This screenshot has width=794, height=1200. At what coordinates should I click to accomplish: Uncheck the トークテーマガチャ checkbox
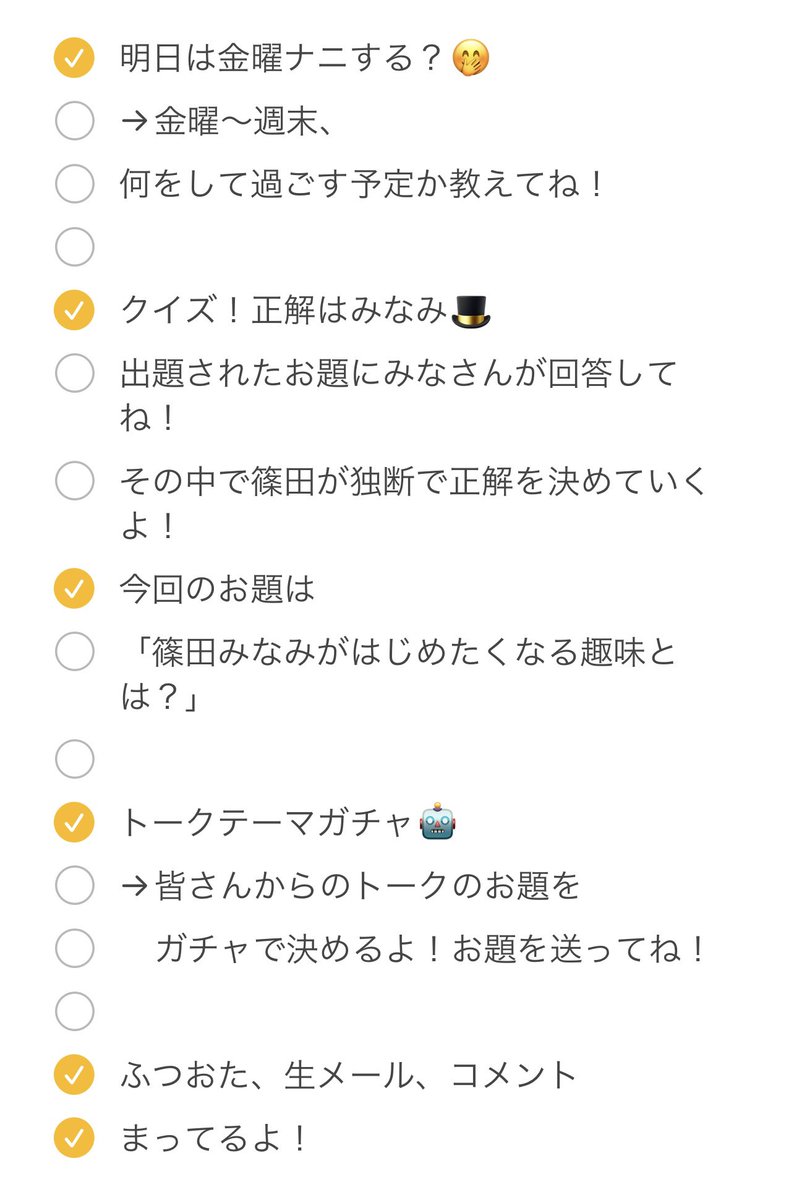(73, 823)
